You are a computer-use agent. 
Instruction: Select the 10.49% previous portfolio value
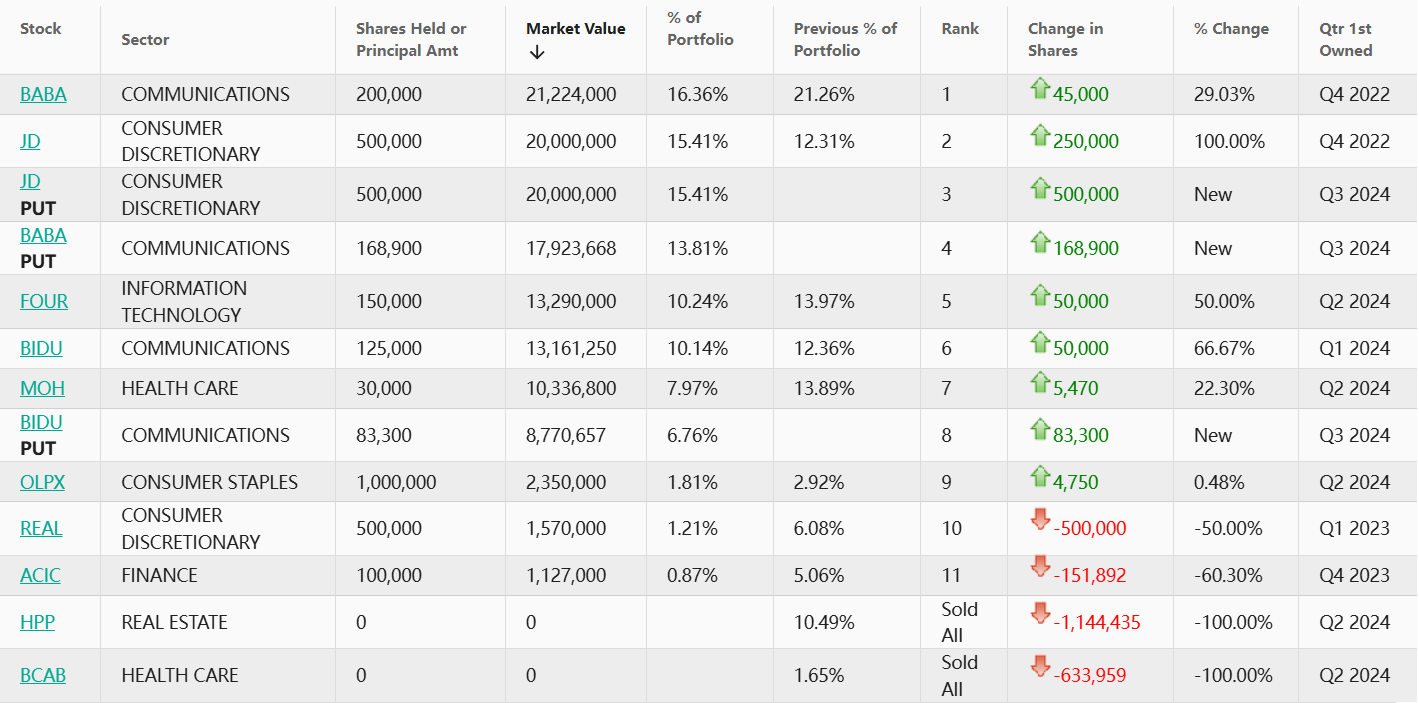[824, 622]
